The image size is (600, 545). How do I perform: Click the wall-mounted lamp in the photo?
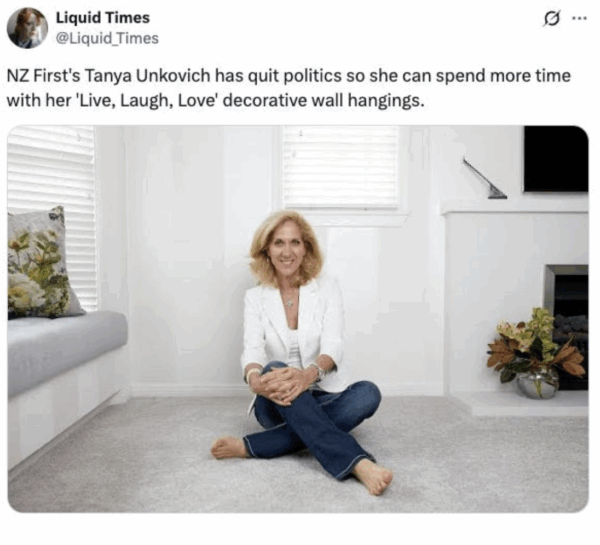[485, 178]
